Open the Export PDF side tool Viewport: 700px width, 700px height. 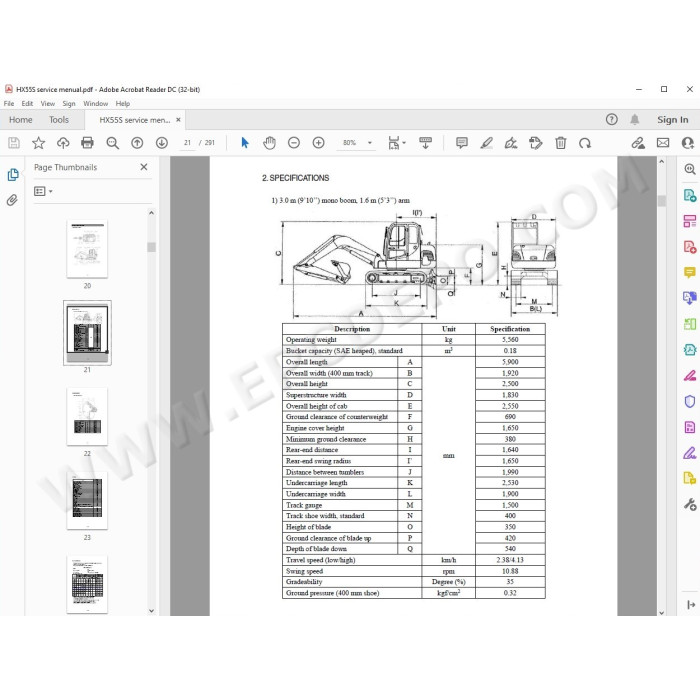tap(690, 195)
